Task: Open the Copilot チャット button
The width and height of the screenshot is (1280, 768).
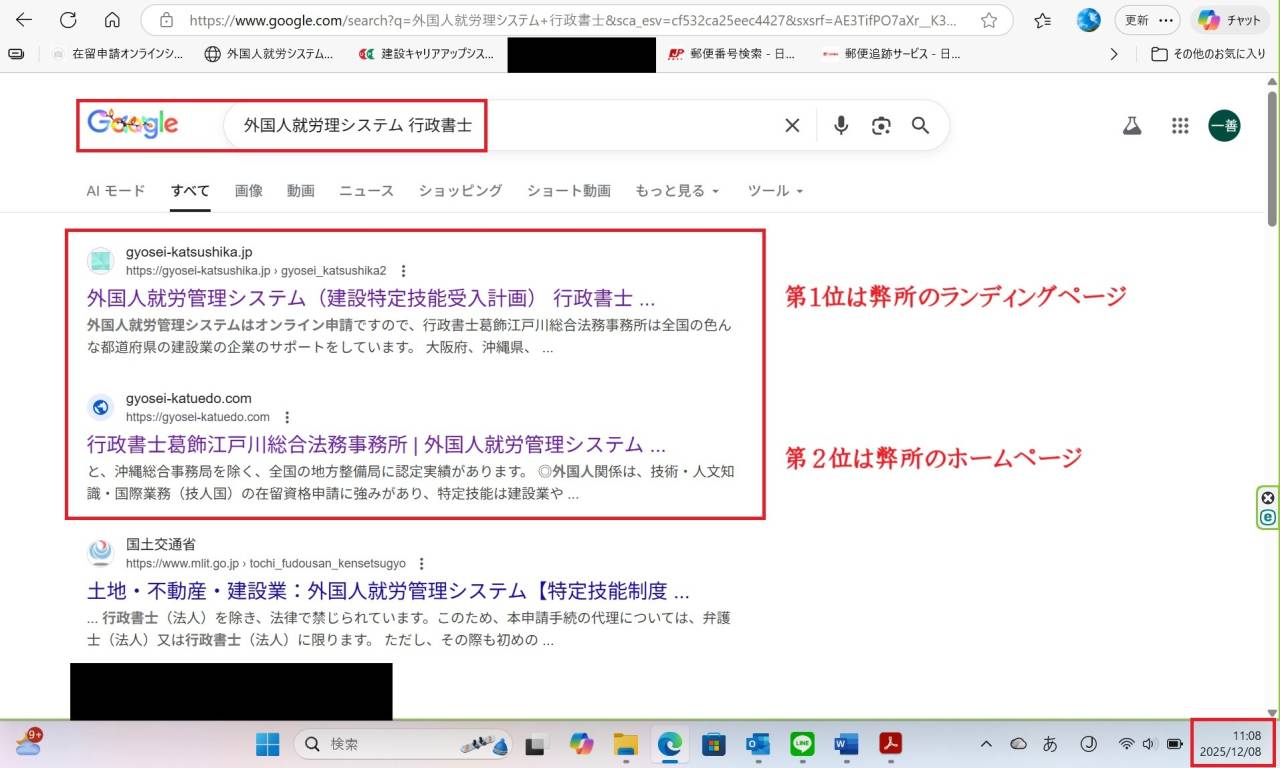Action: (1229, 20)
